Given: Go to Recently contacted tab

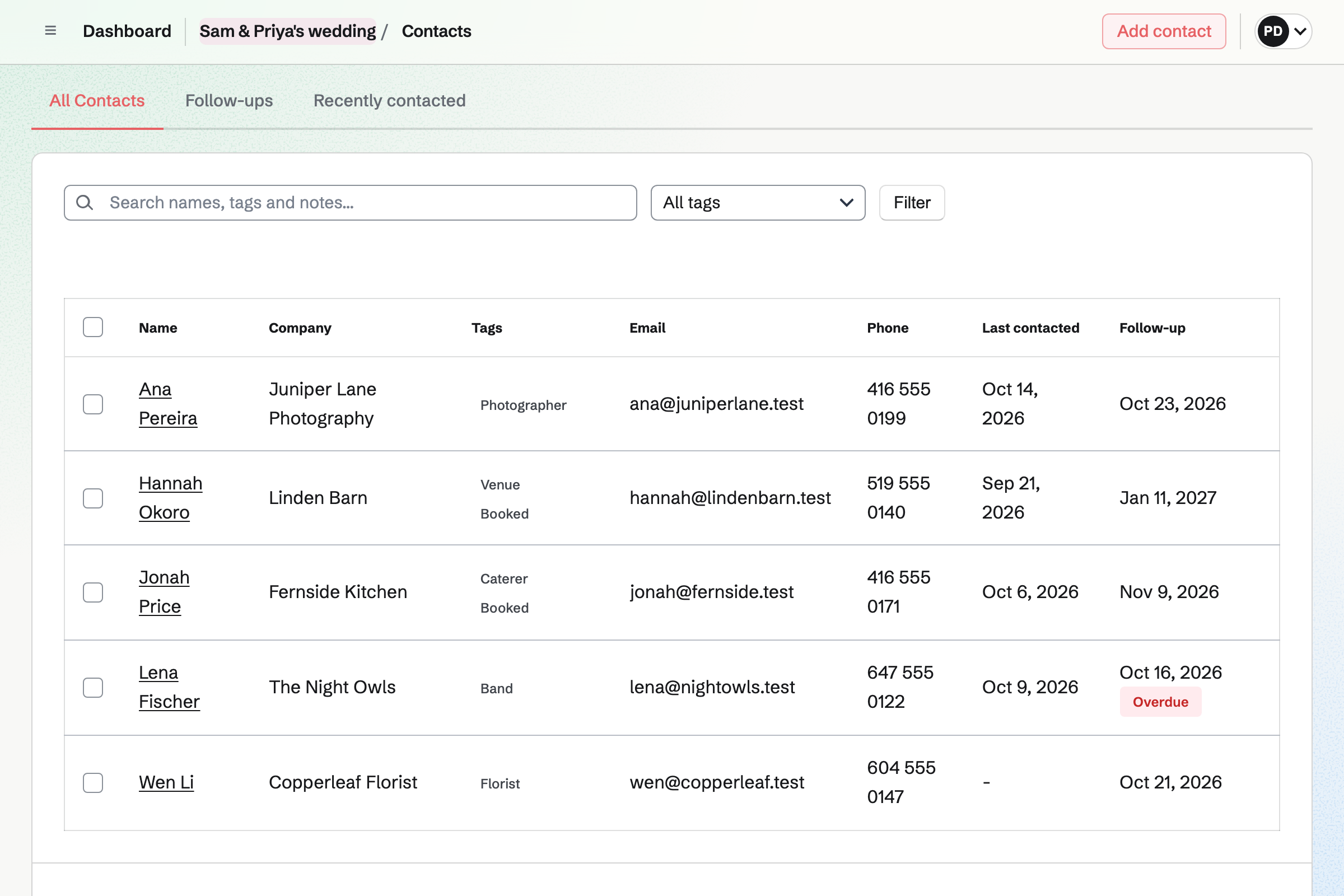Looking at the screenshot, I should (x=389, y=101).
